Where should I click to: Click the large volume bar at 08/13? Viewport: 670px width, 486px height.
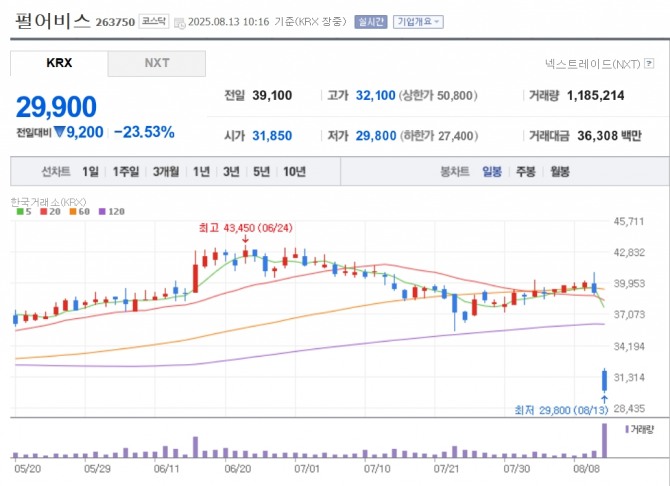click(604, 439)
